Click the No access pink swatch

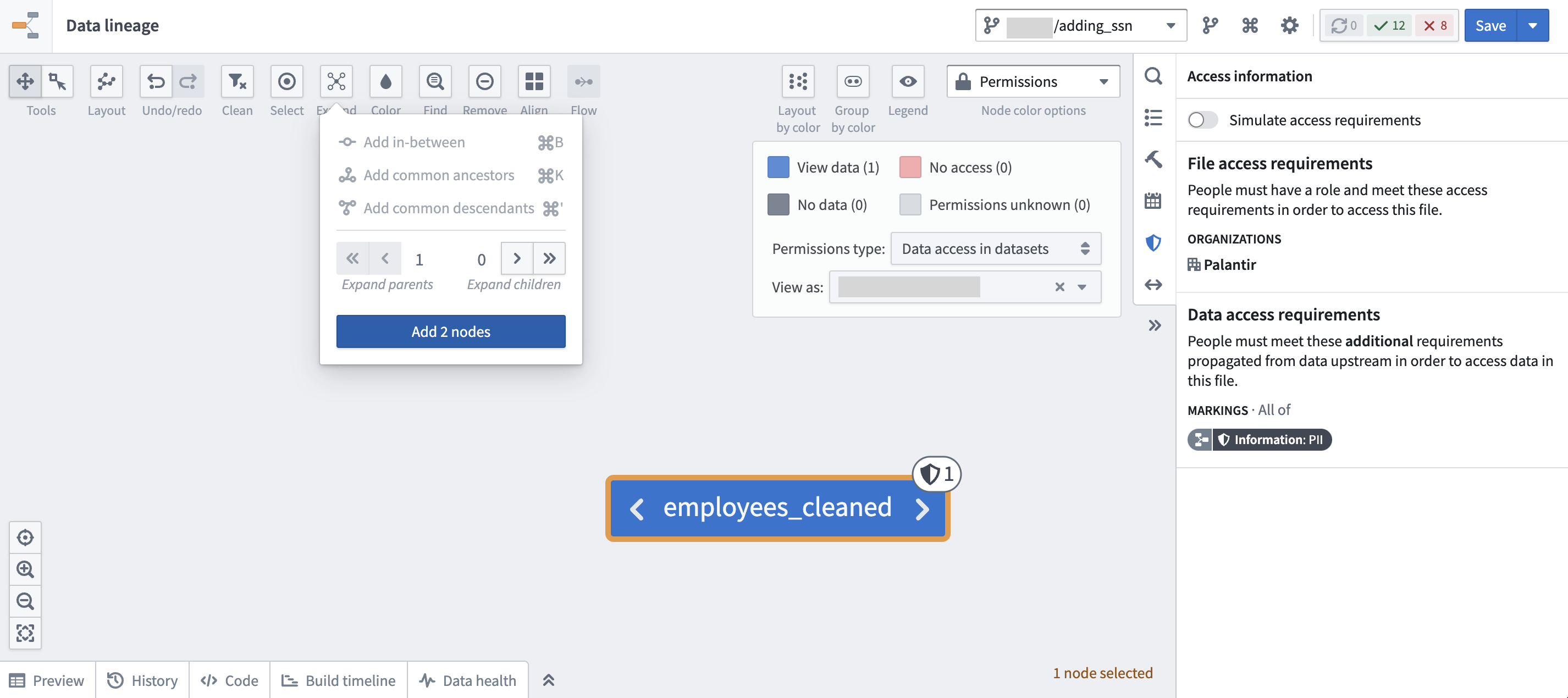pos(910,167)
